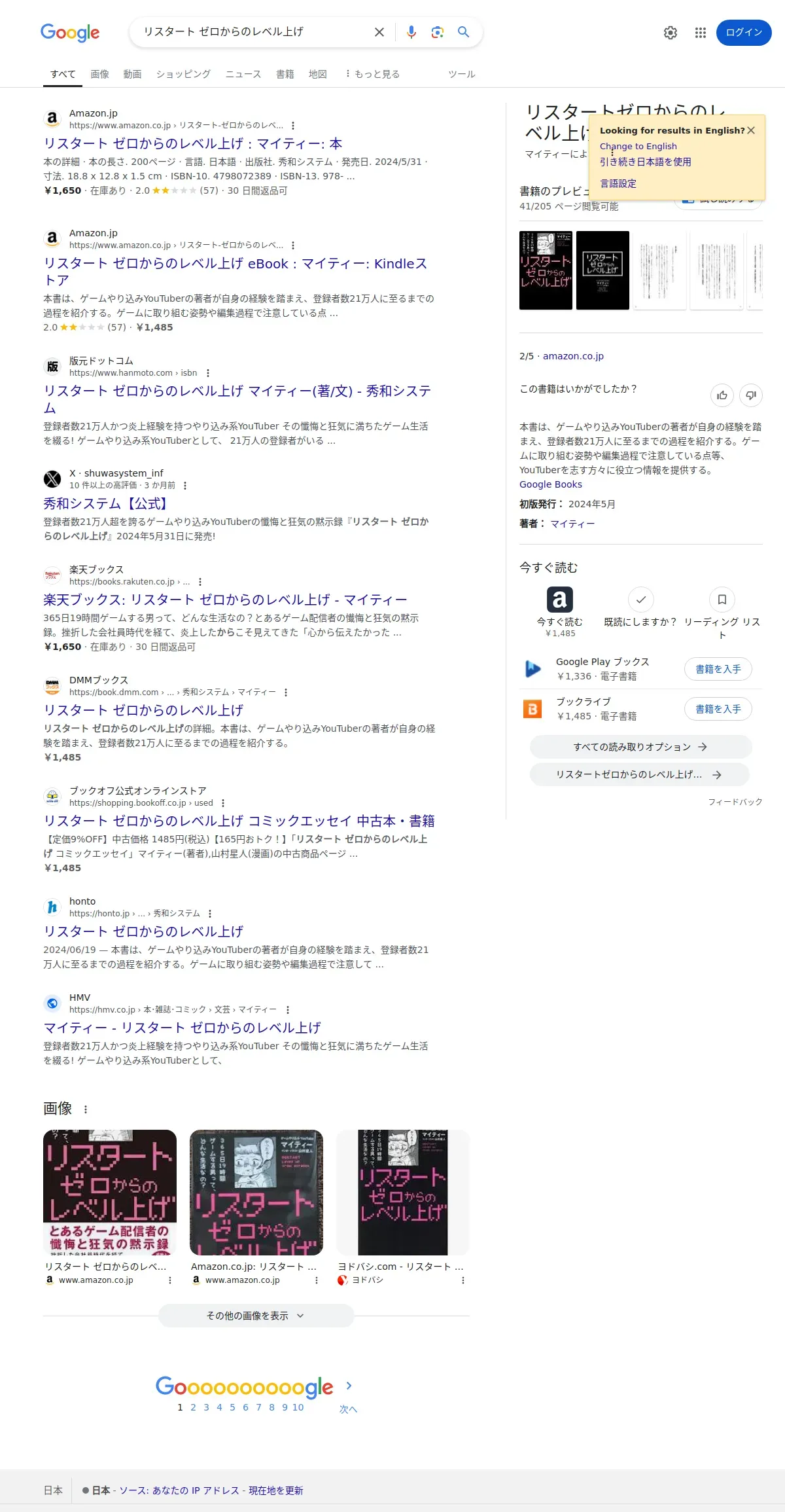Click author マイティー link
Viewport: 785px width, 1512px height.
pyautogui.click(x=572, y=524)
